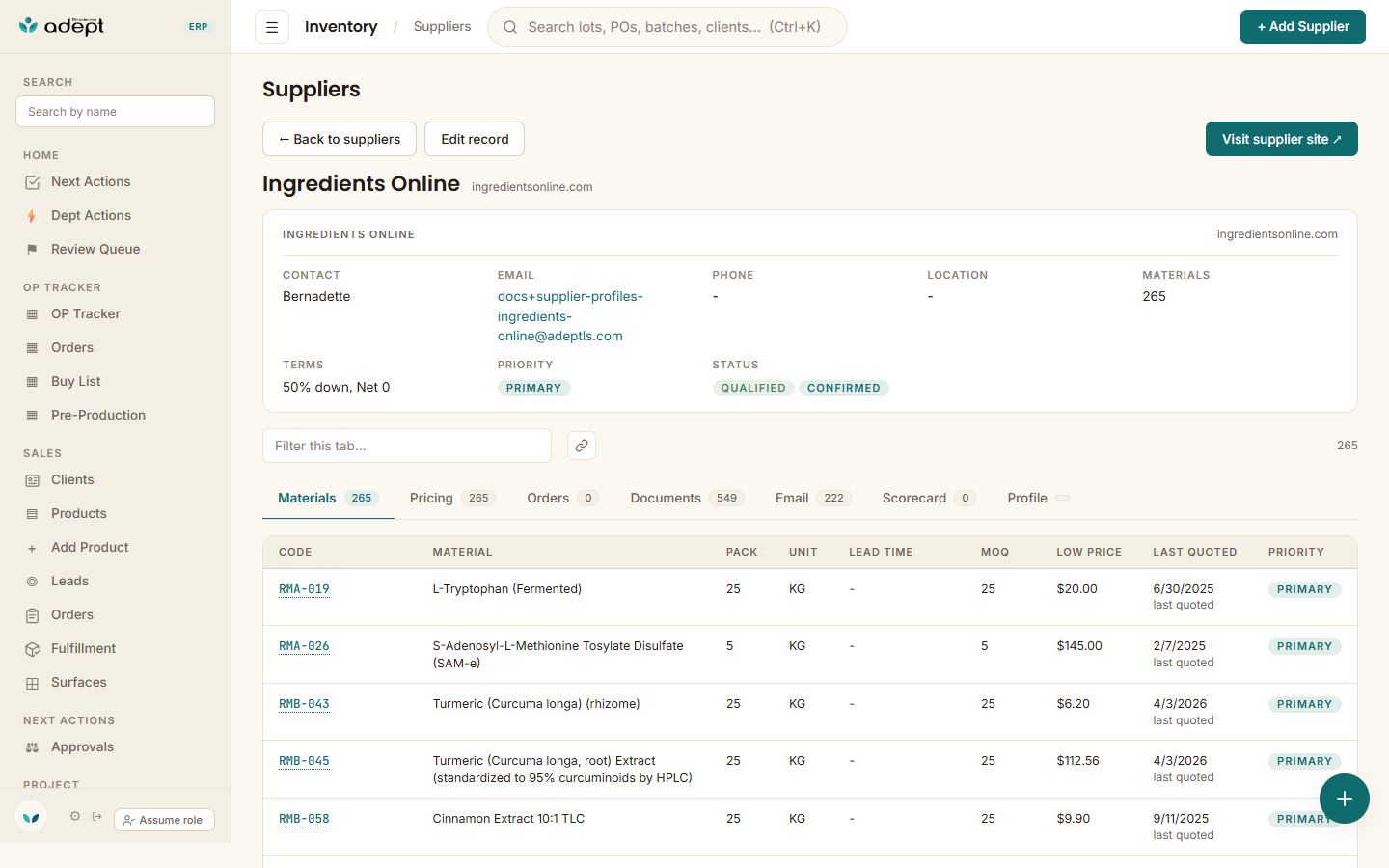This screenshot has height=868, width=1389.
Task: Click the Adept logo in the sidebar
Action: point(62,26)
